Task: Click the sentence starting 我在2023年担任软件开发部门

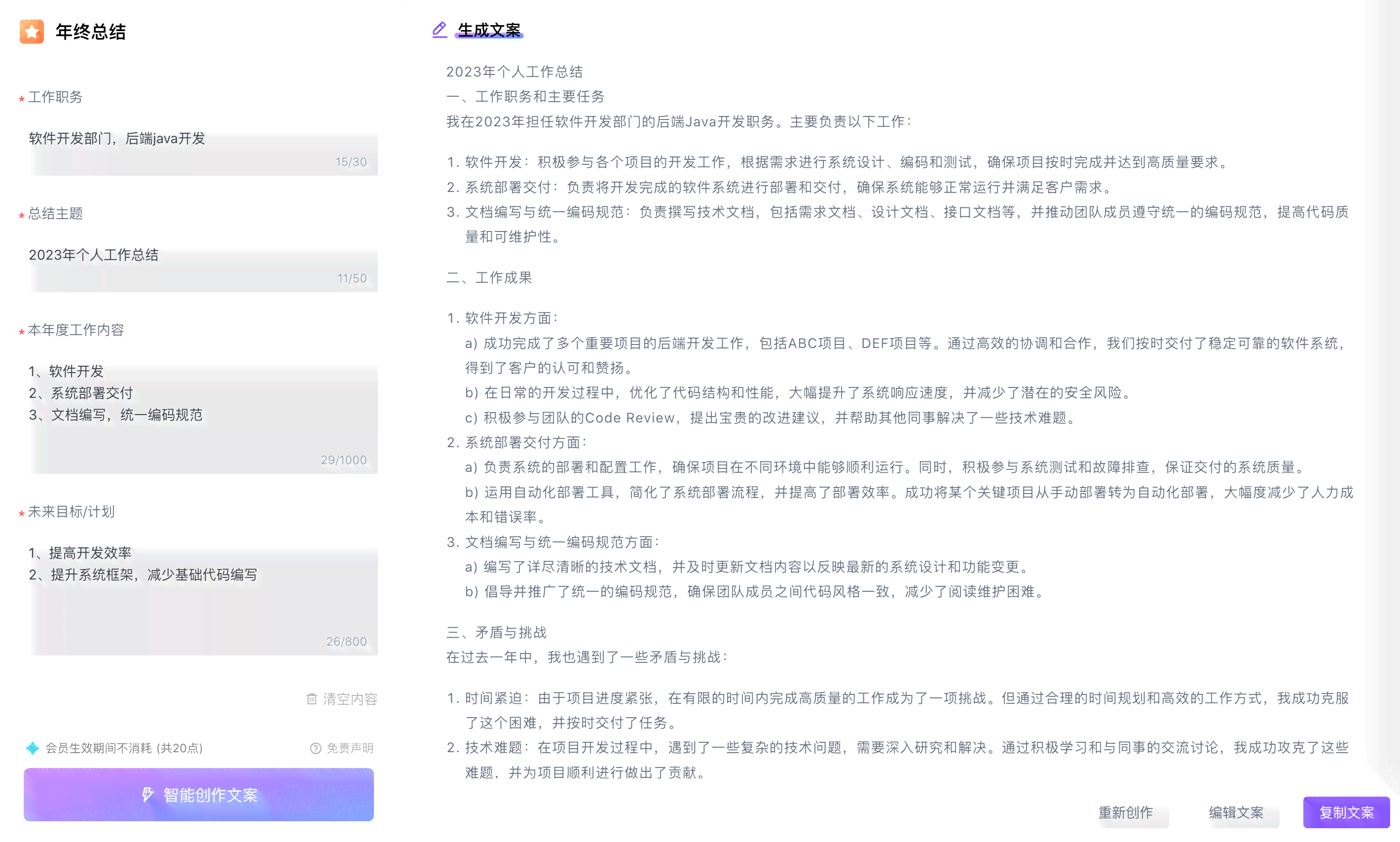Action: pyautogui.click(x=679, y=121)
